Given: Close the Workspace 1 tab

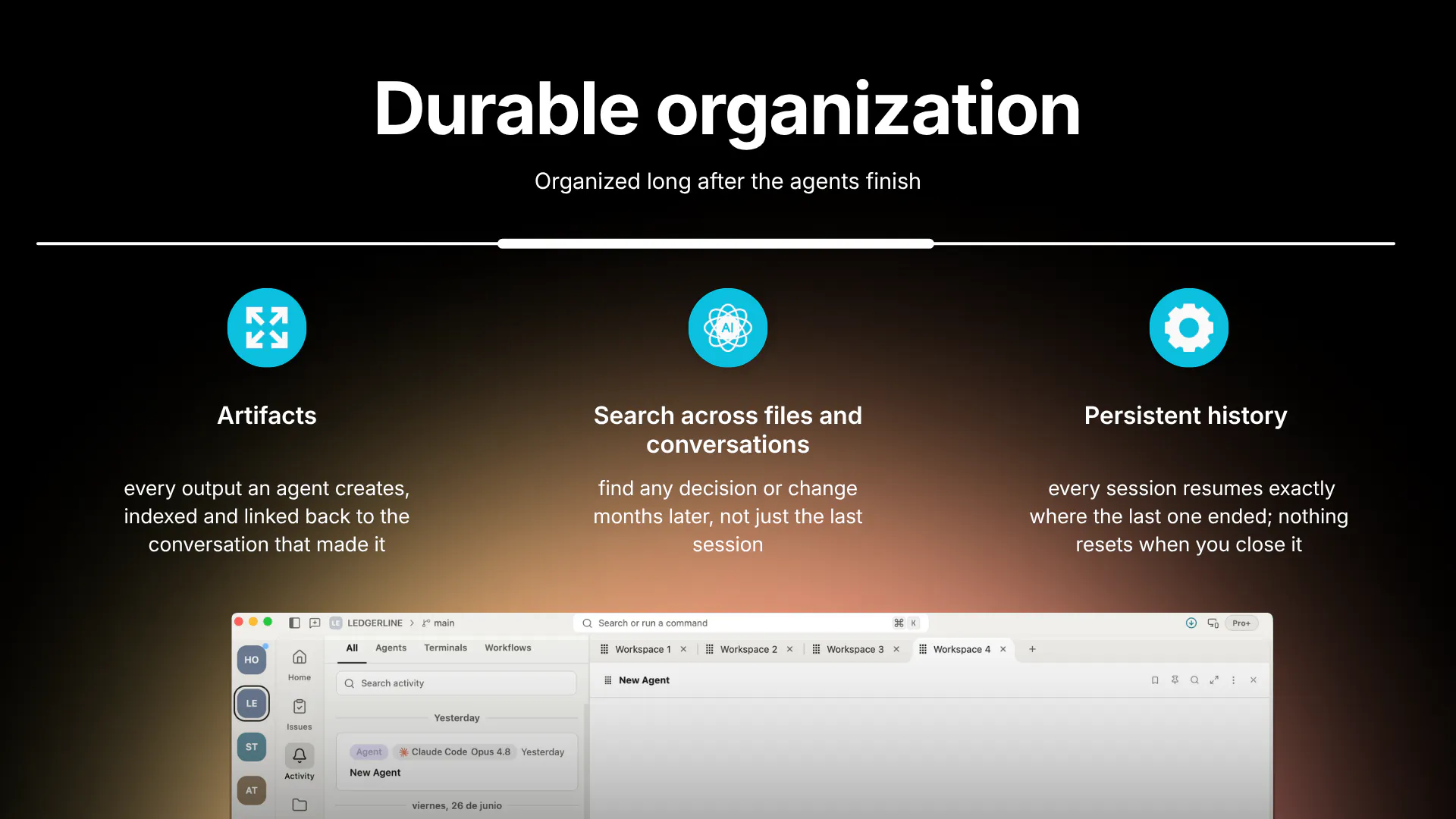Looking at the screenshot, I should tap(683, 649).
